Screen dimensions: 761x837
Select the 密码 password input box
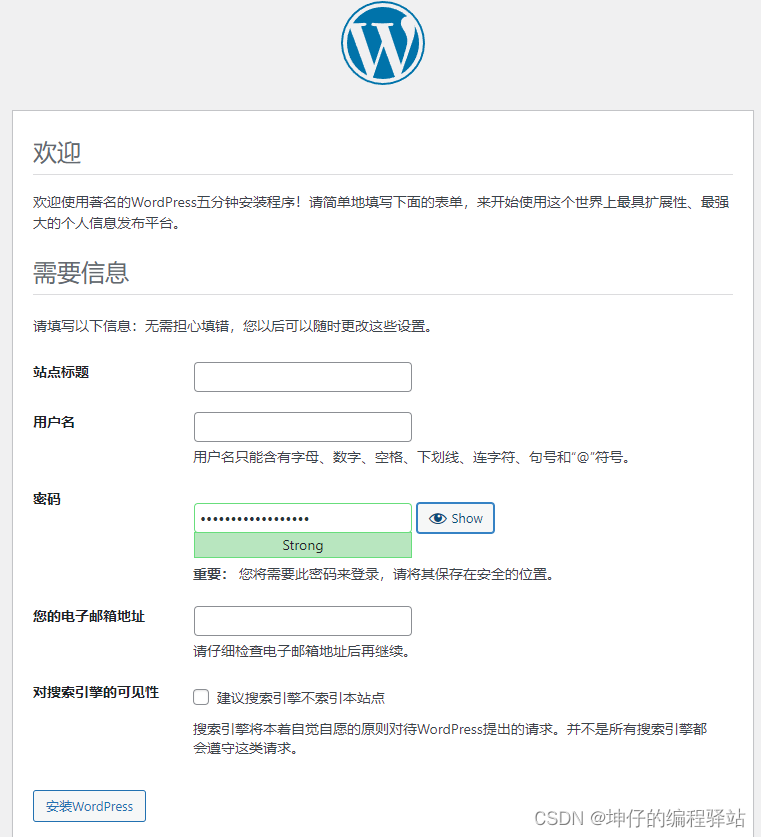point(303,518)
